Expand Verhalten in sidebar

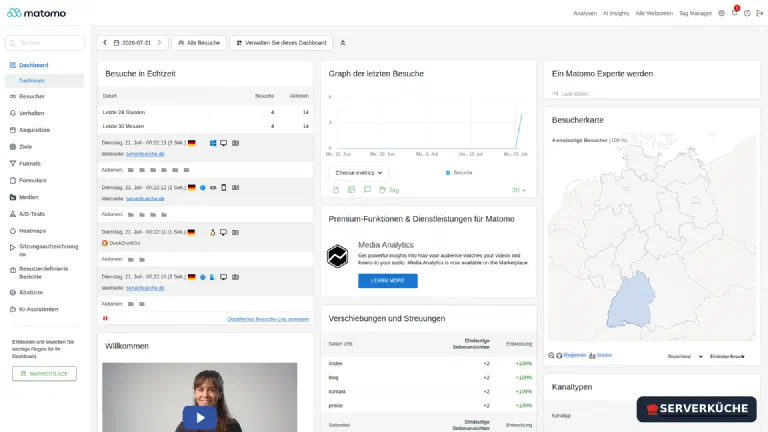(31, 113)
